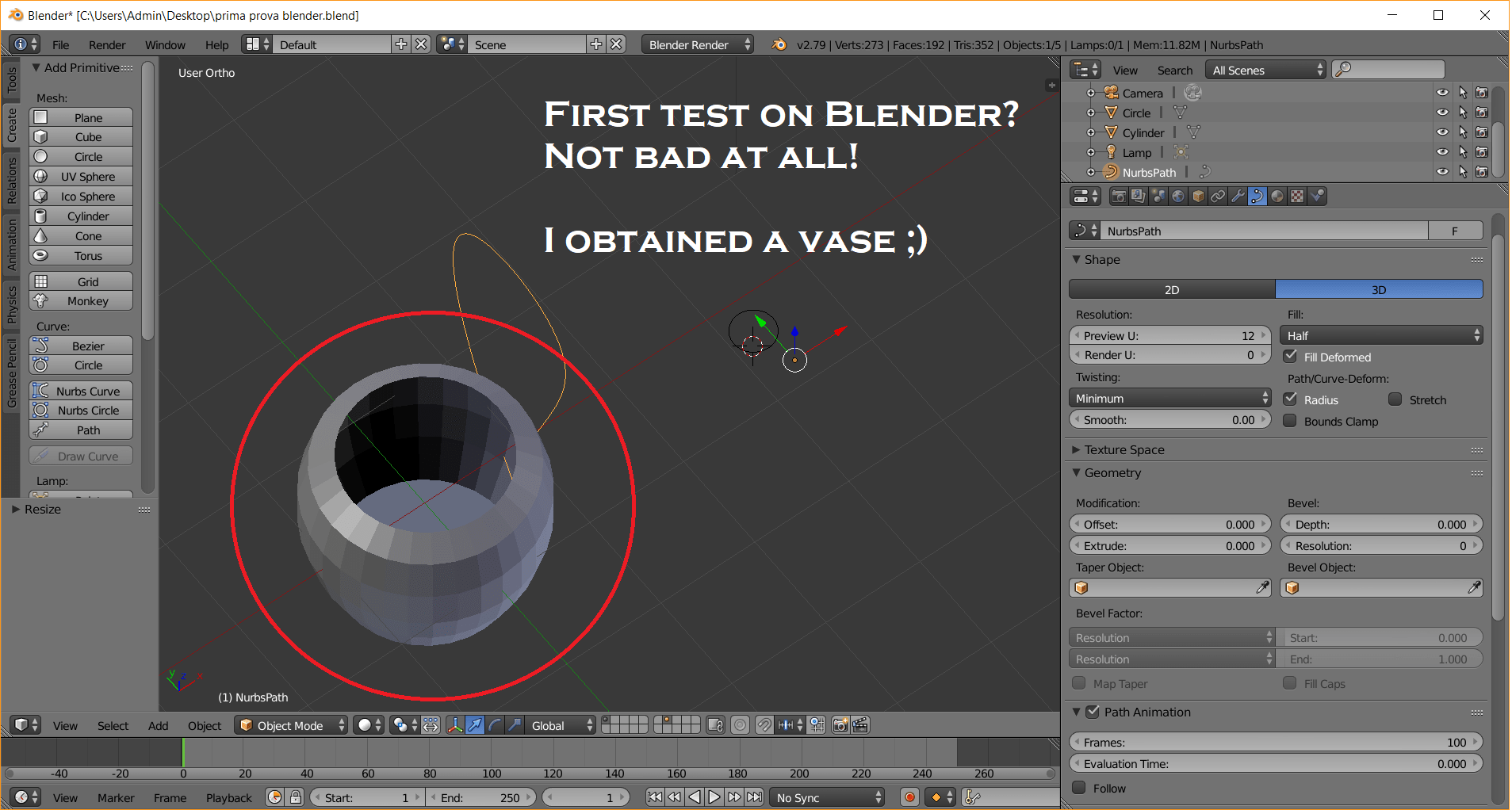Hide the Camera object with eye icon
The height and width of the screenshot is (810, 1512).
pyautogui.click(x=1442, y=93)
